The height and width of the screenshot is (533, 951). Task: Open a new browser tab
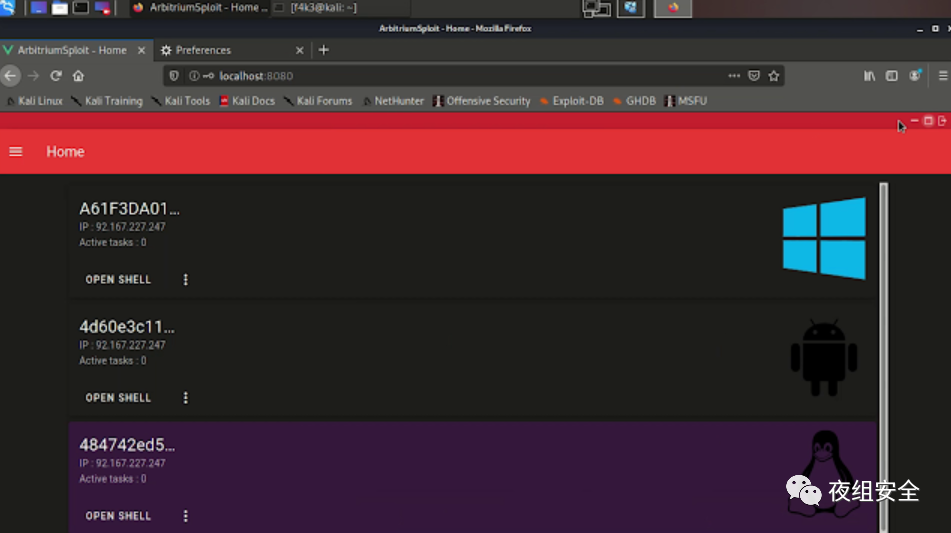point(324,50)
